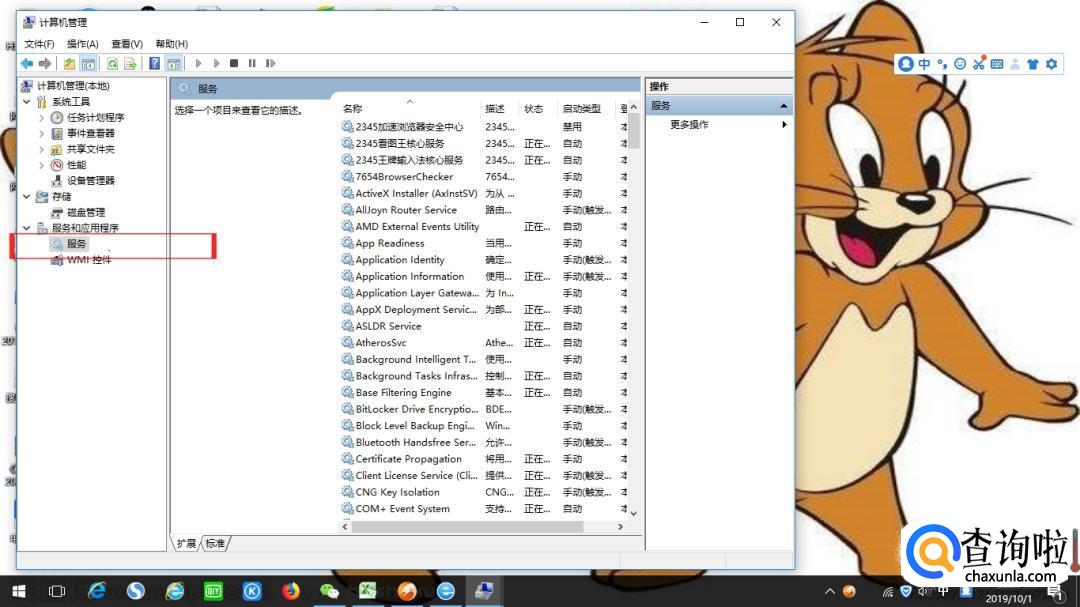Open the 操作(A) menu

(83, 43)
